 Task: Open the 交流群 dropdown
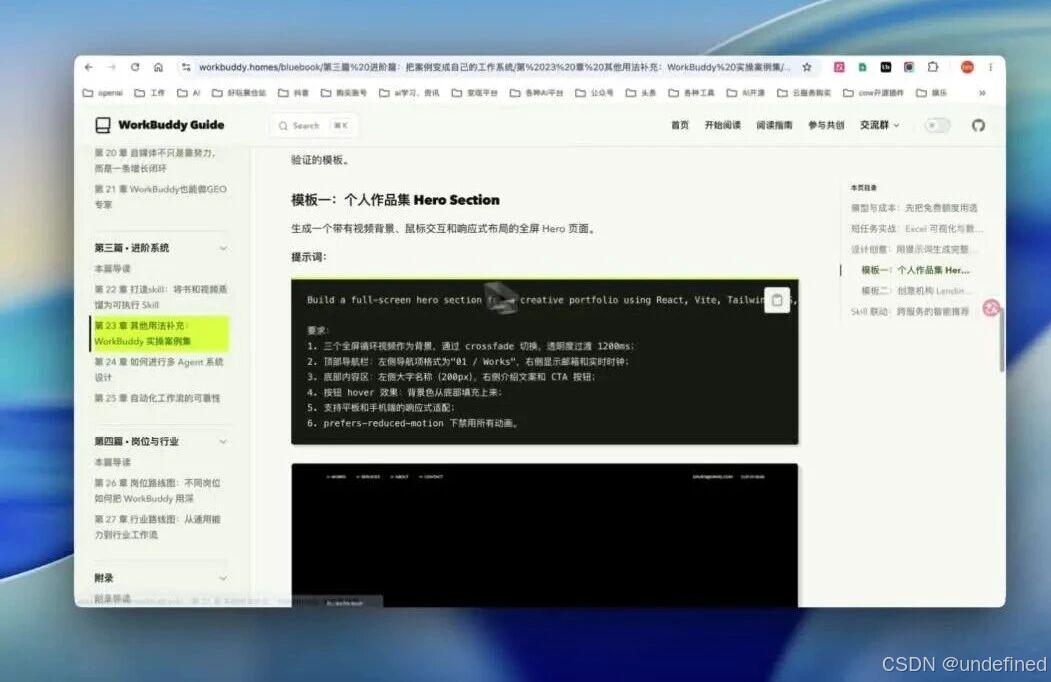879,125
